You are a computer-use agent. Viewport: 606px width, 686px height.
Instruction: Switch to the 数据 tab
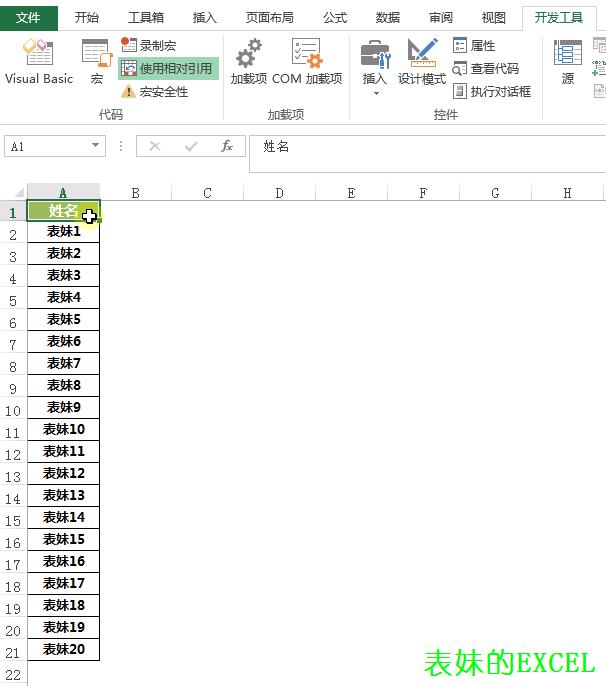click(388, 18)
